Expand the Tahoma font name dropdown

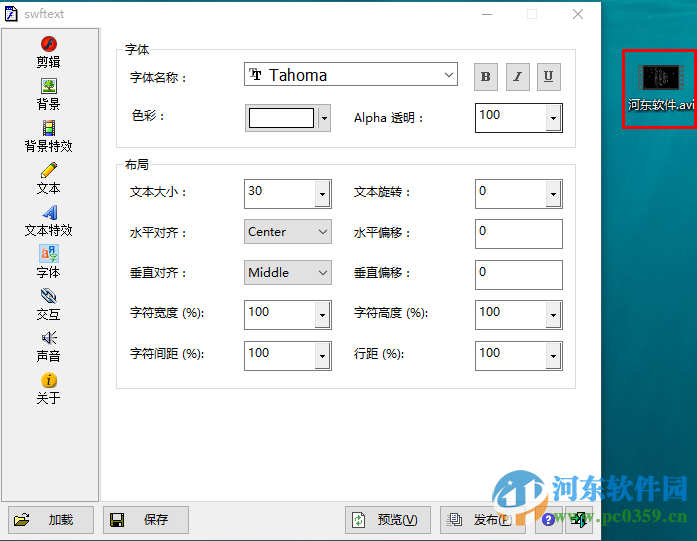pos(449,75)
